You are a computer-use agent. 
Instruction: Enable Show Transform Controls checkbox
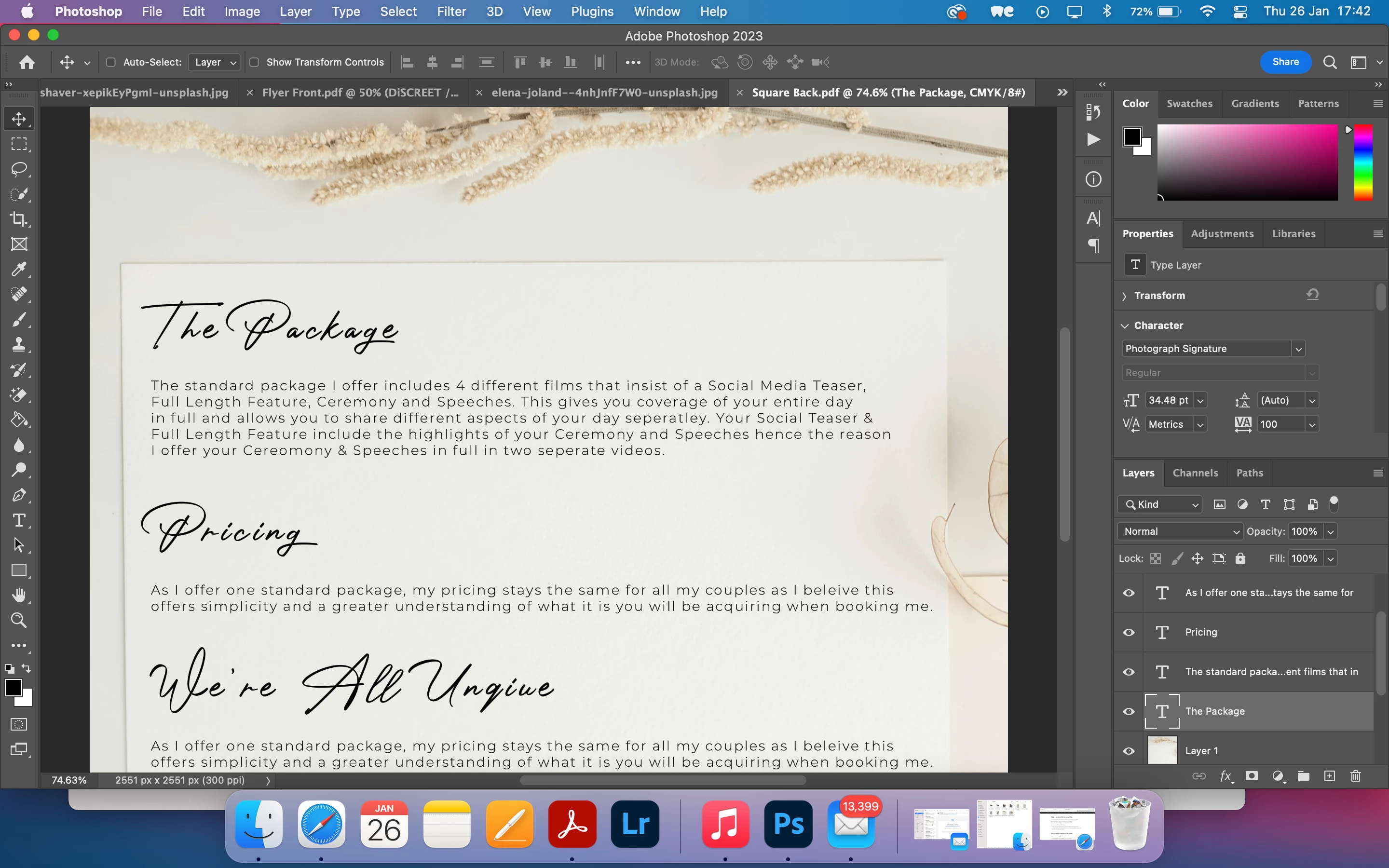click(x=254, y=62)
